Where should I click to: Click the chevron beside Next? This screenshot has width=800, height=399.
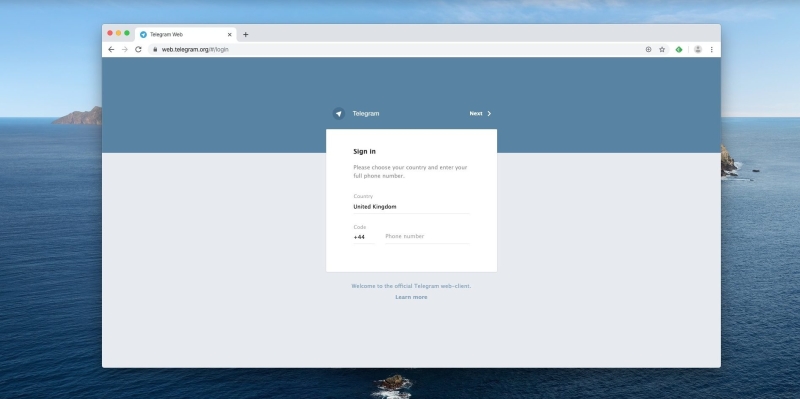pyautogui.click(x=489, y=114)
